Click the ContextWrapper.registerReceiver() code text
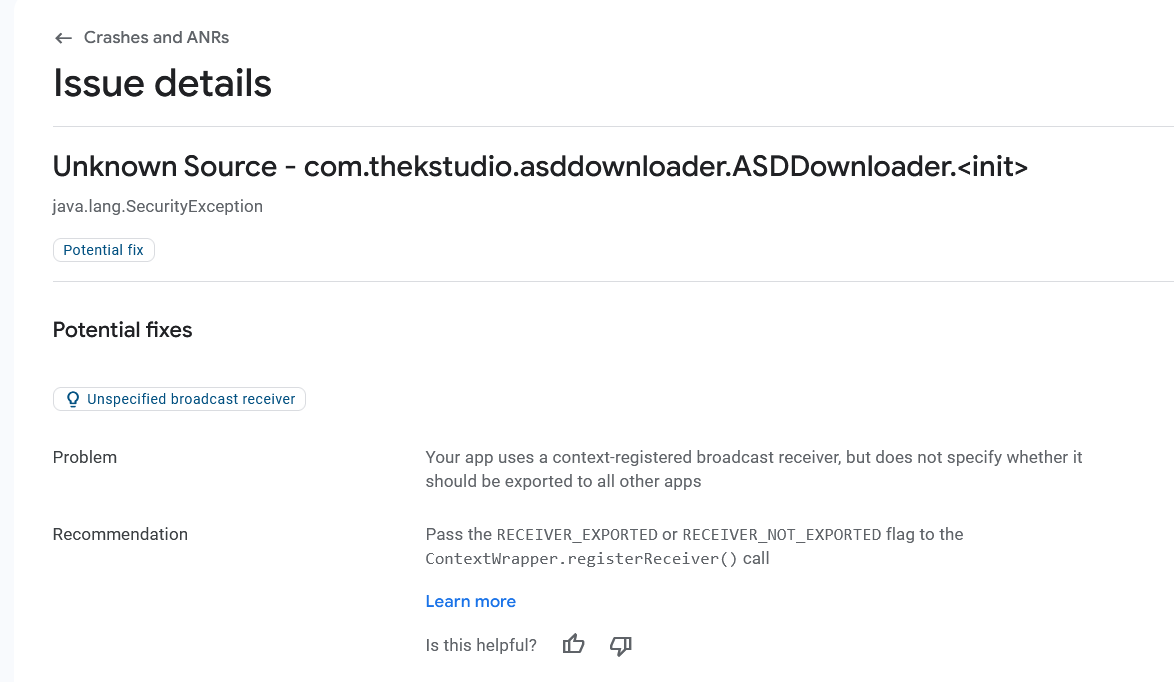This screenshot has width=1174, height=682. pyautogui.click(x=581, y=559)
